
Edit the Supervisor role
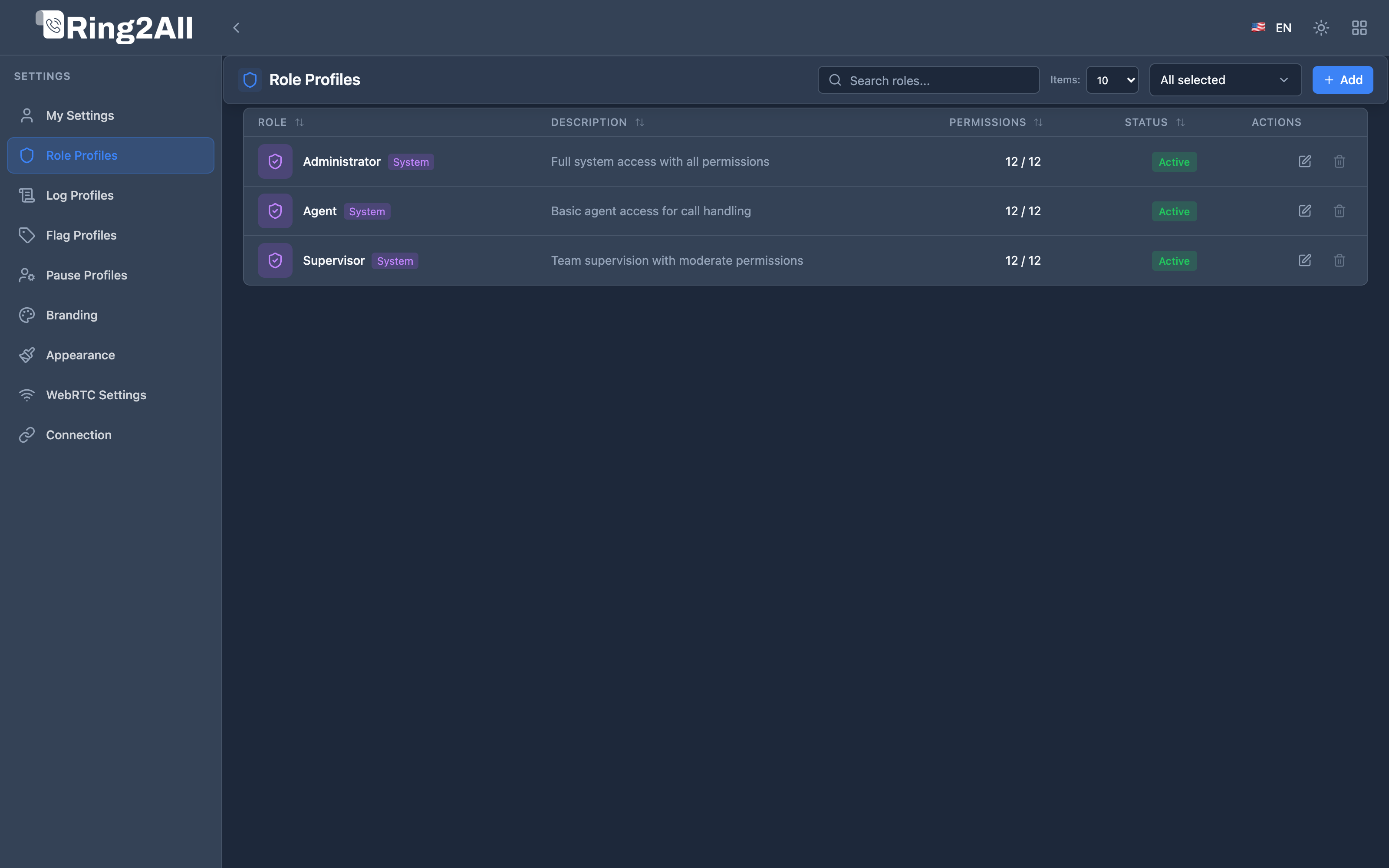[1305, 260]
